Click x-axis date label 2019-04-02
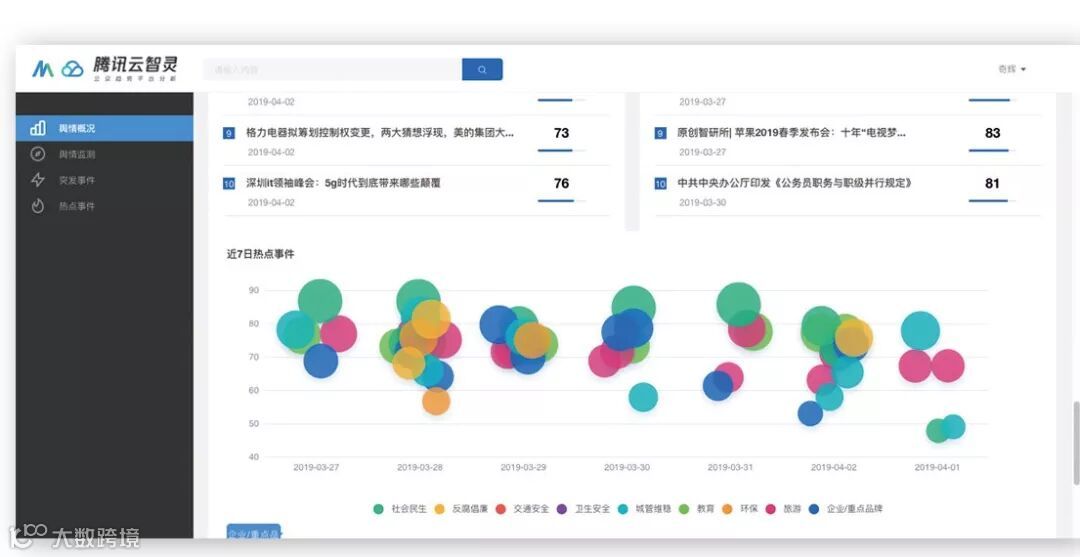 (833, 467)
